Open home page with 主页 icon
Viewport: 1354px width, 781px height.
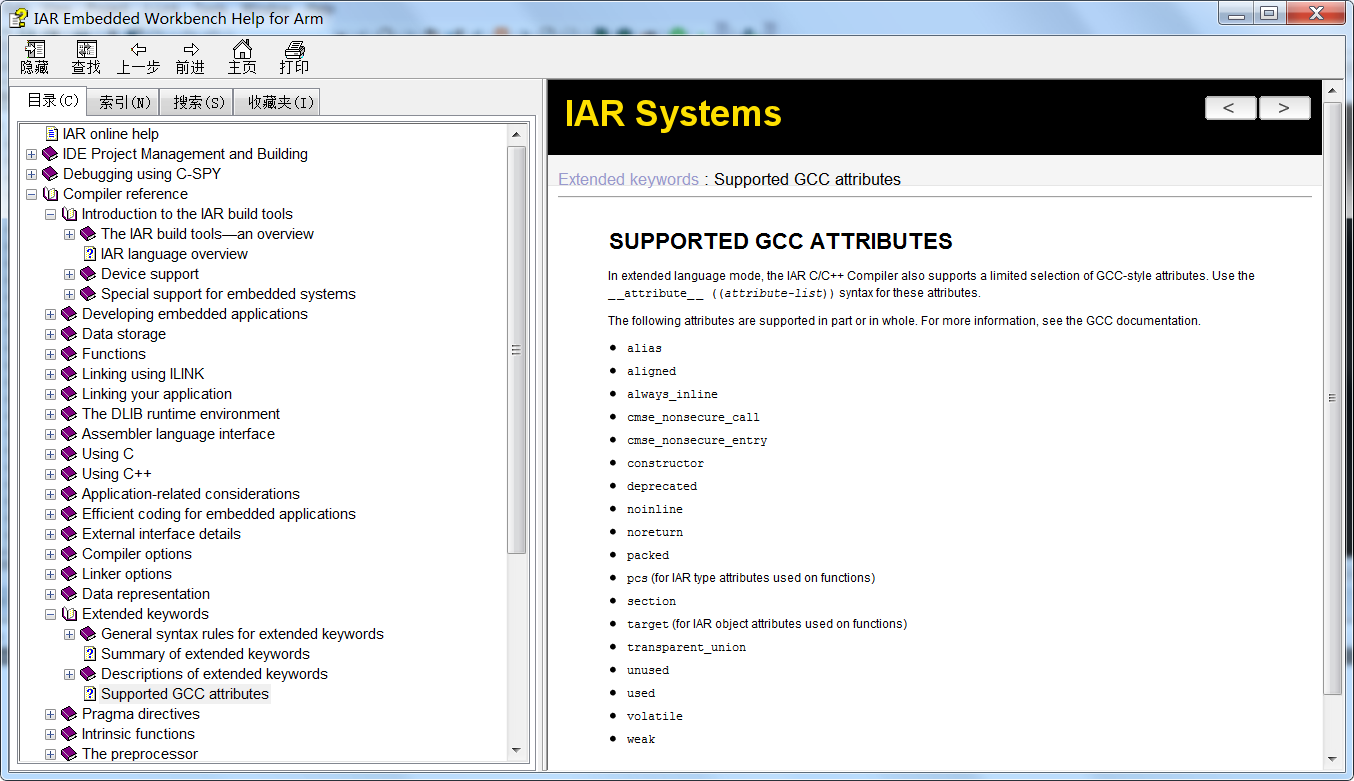[242, 58]
